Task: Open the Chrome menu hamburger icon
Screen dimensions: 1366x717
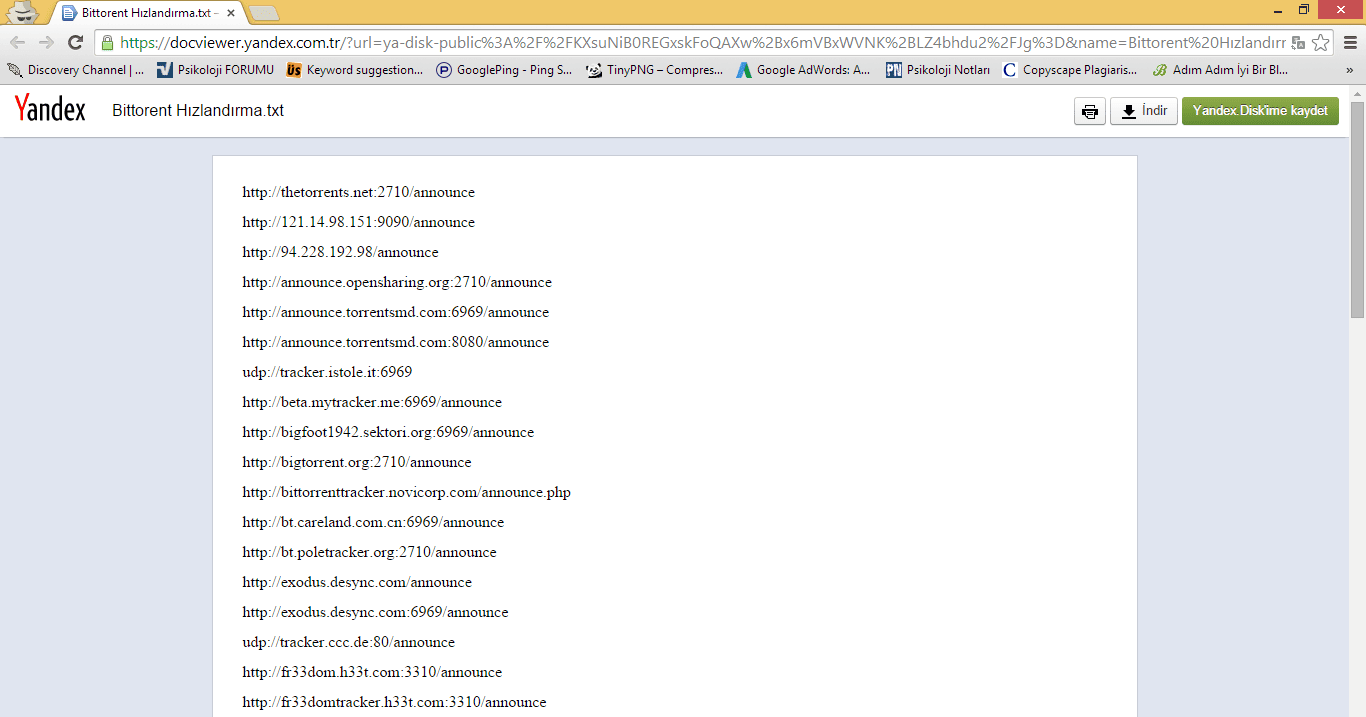Action: tap(1349, 42)
